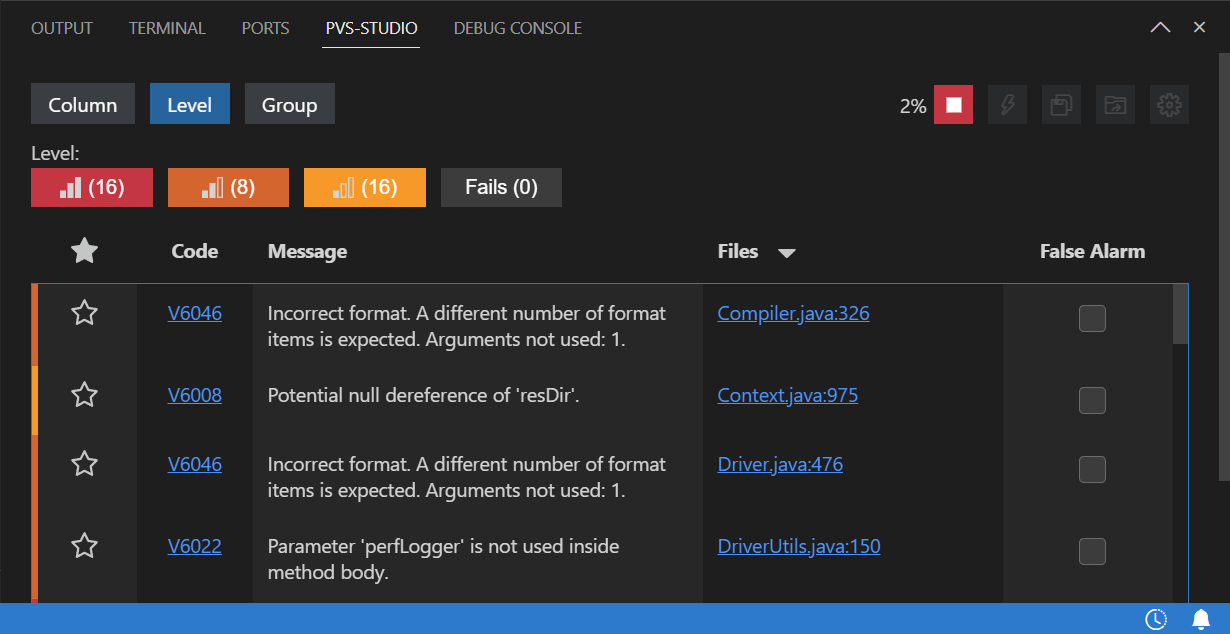Toggle the red high-severity filter (16)
Screen dimensions: 1230x634
pos(91,187)
